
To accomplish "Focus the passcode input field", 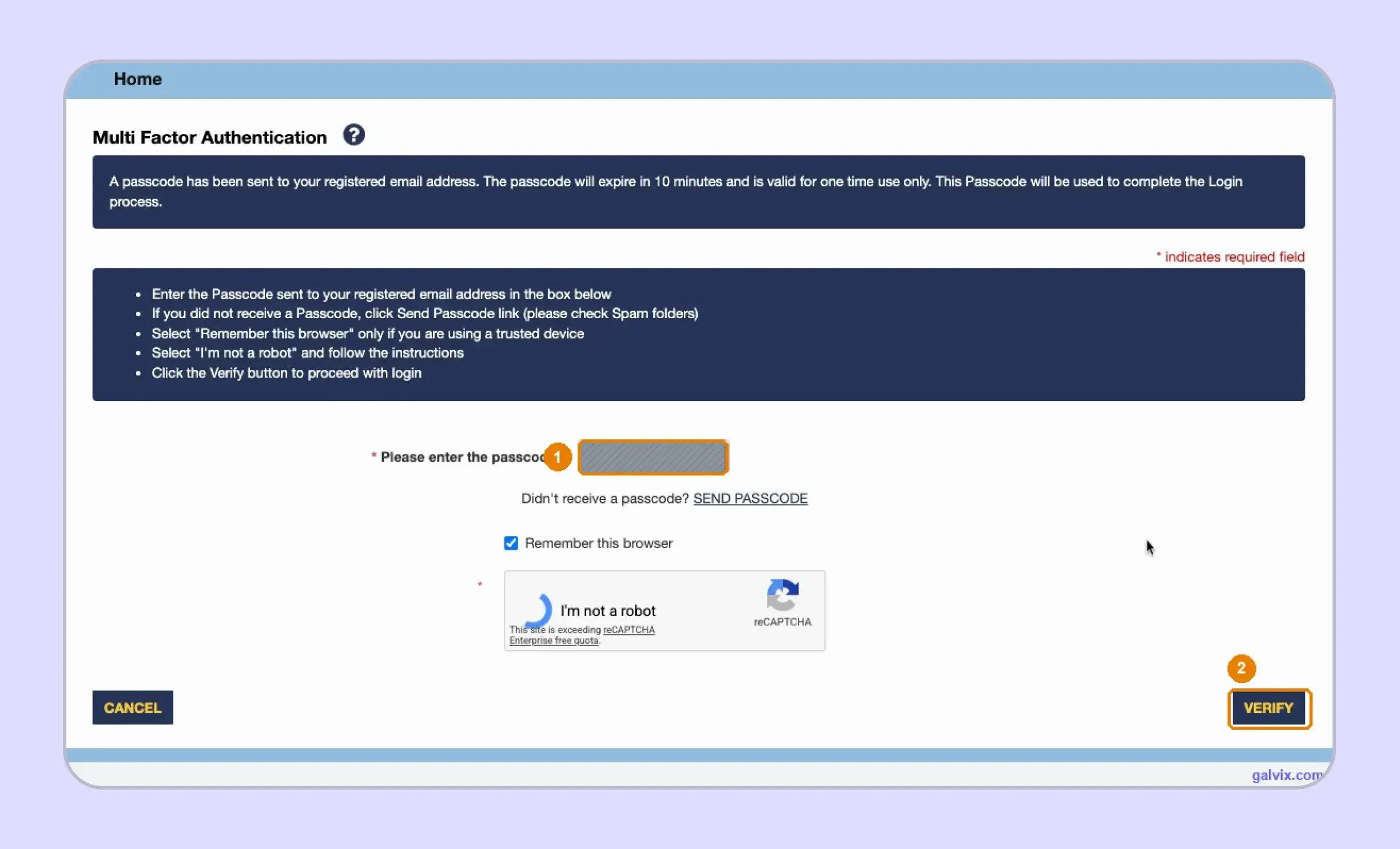I will [653, 458].
